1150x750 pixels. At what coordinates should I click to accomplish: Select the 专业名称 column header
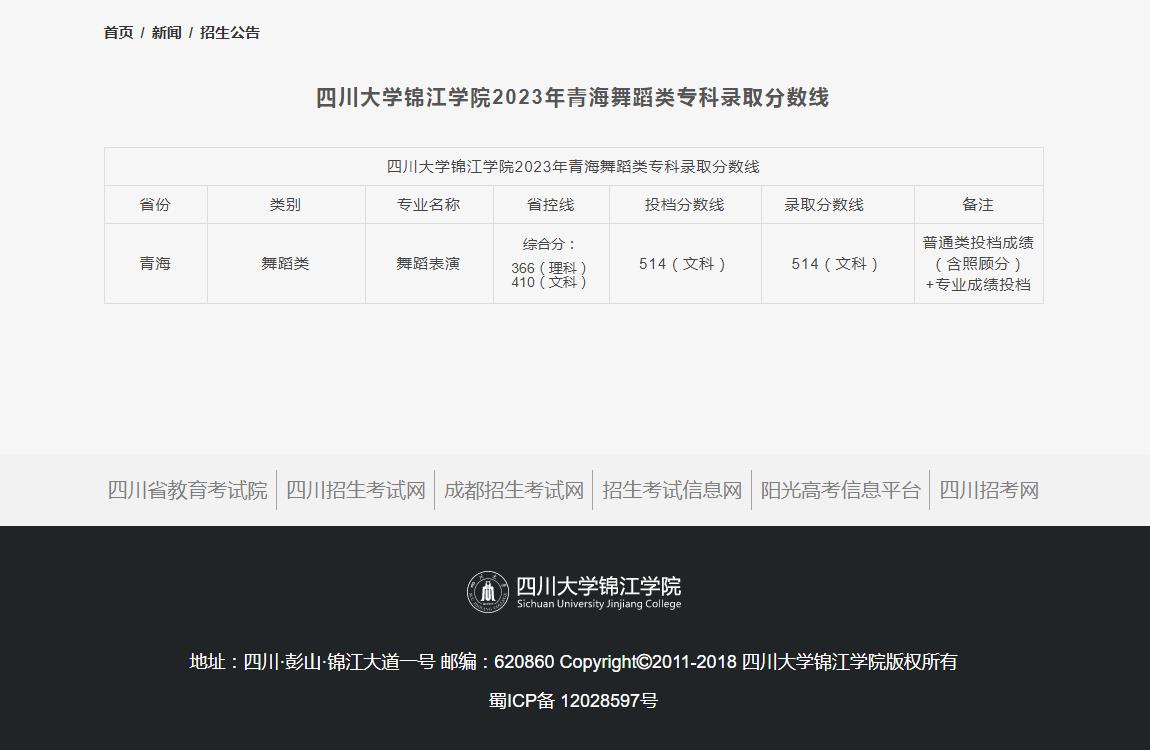[429, 205]
